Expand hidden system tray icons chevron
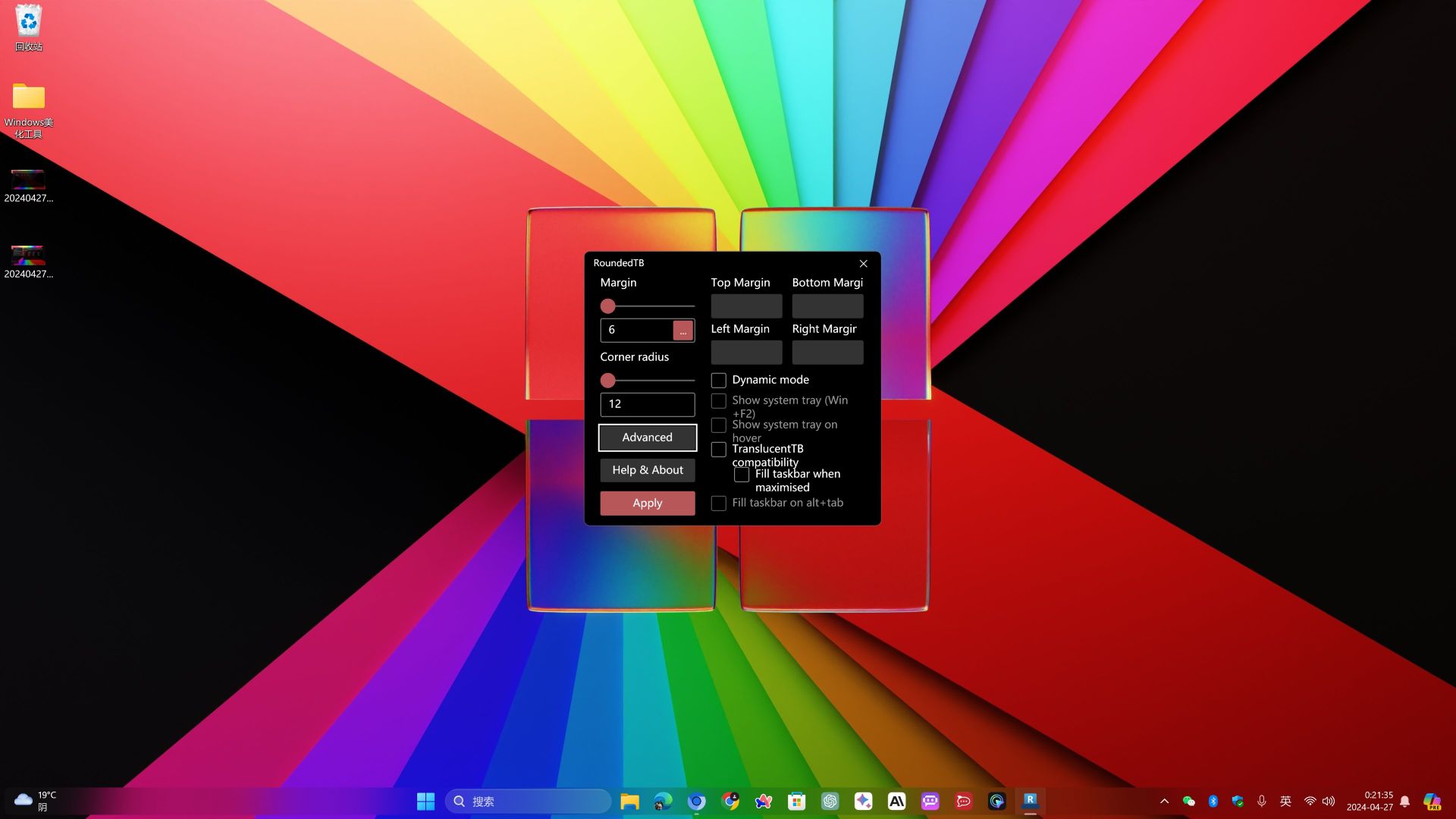The height and width of the screenshot is (819, 1456). tap(1165, 801)
